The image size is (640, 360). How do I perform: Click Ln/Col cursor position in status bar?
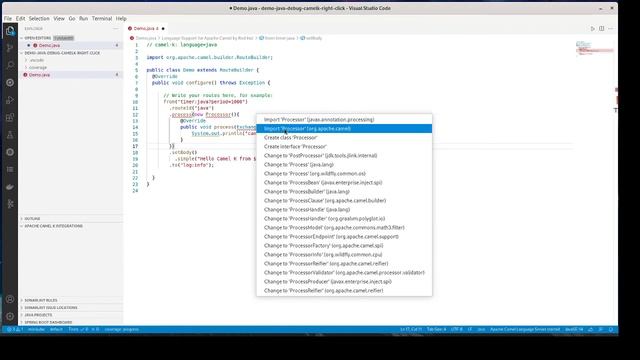point(411,329)
